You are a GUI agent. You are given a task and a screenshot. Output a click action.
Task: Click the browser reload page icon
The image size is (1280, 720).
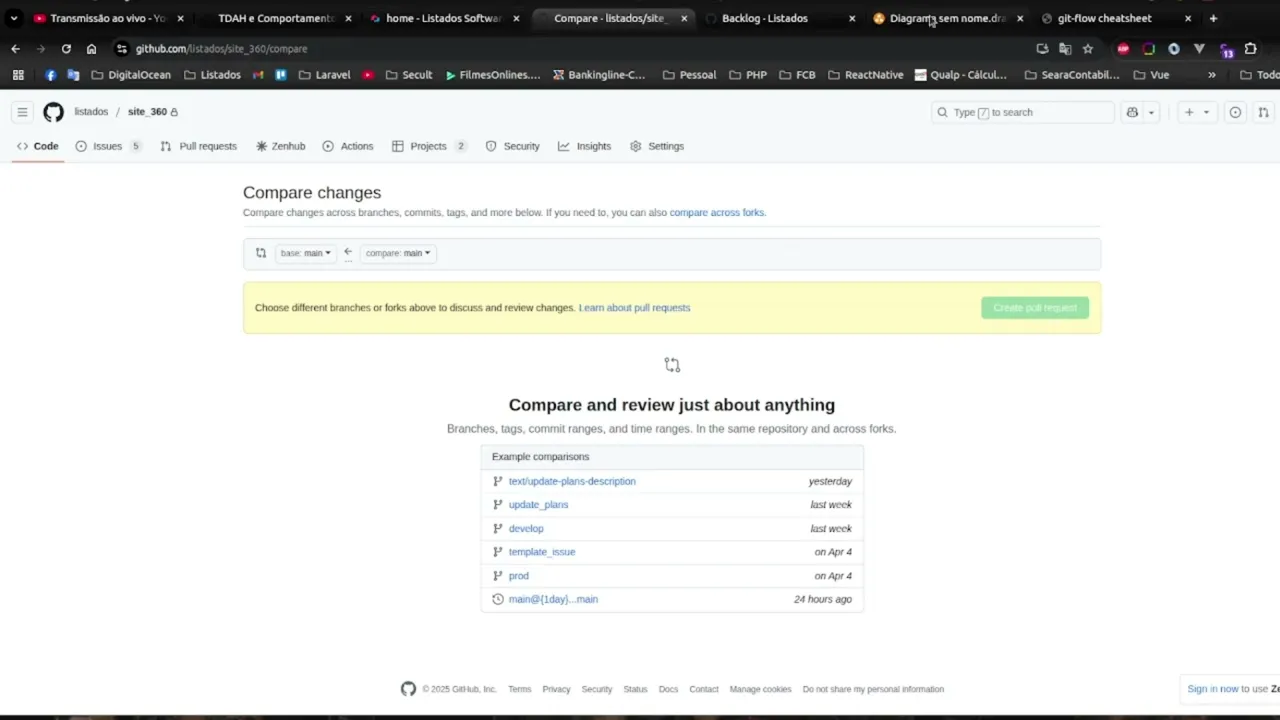66,48
